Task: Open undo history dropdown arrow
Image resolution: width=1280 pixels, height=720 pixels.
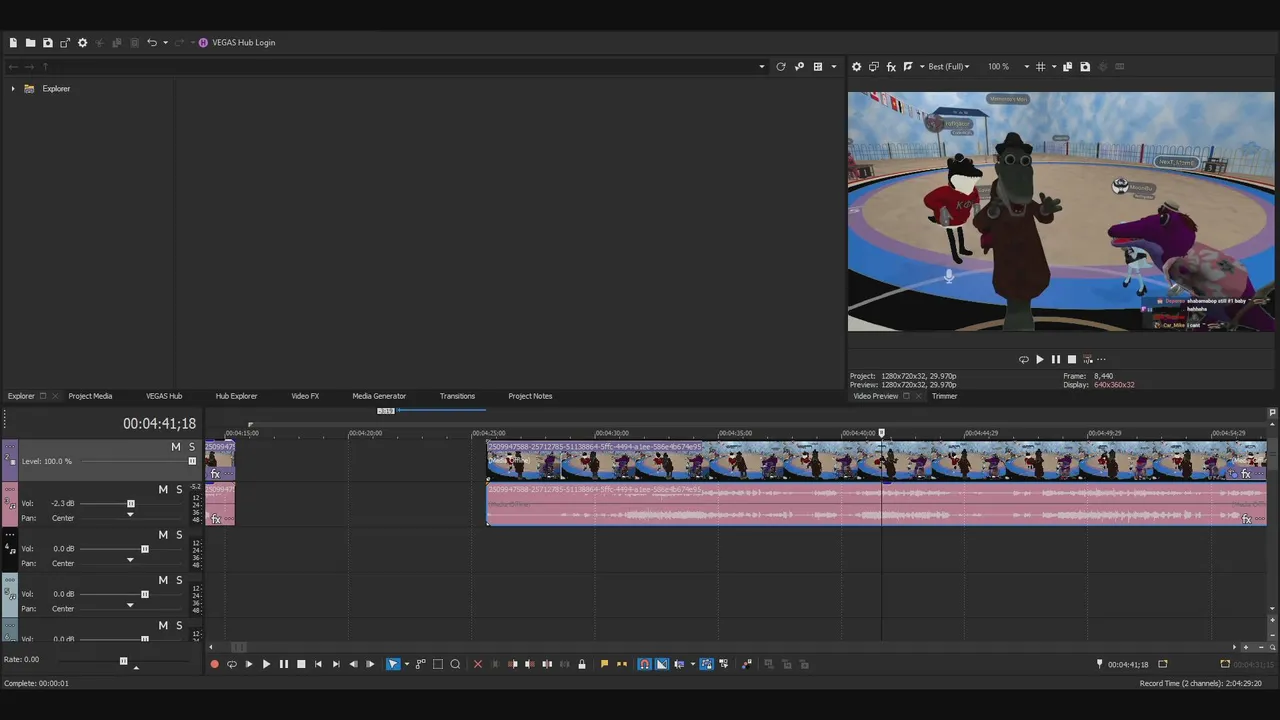Action: (x=165, y=43)
